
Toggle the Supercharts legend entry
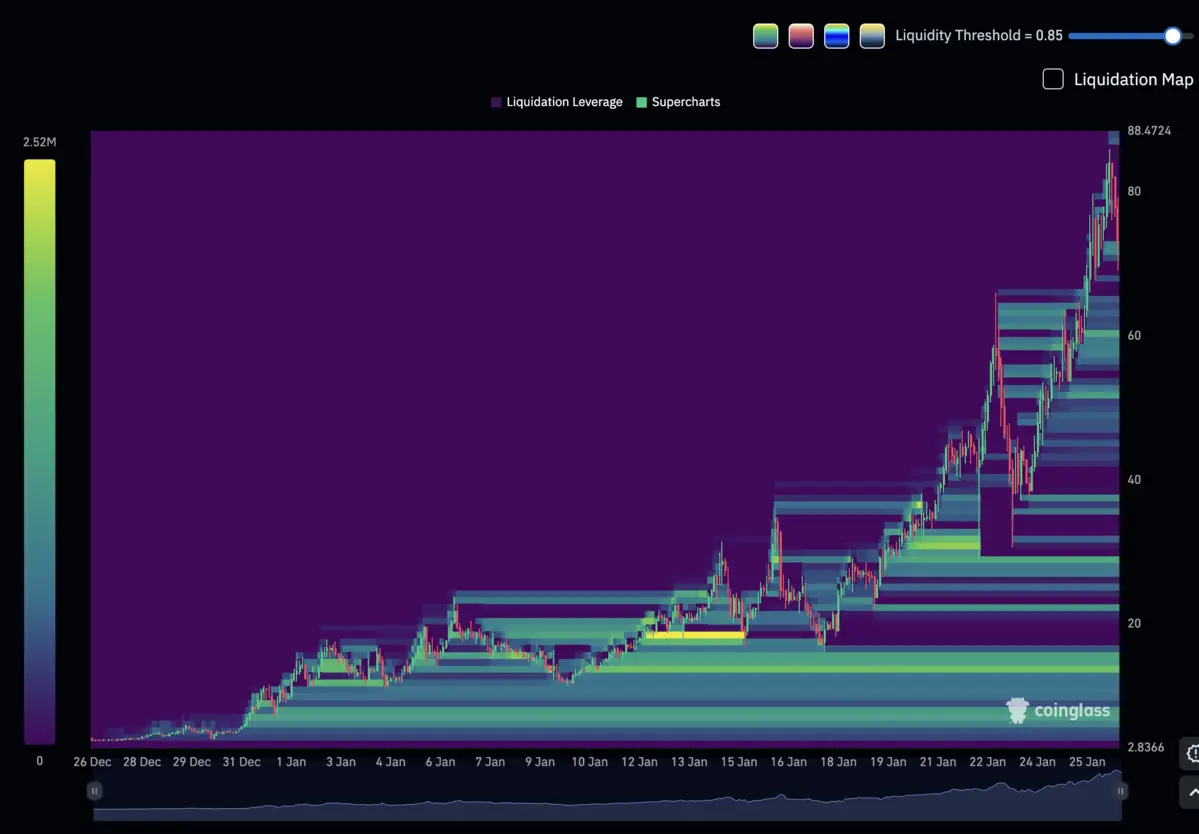tap(678, 101)
